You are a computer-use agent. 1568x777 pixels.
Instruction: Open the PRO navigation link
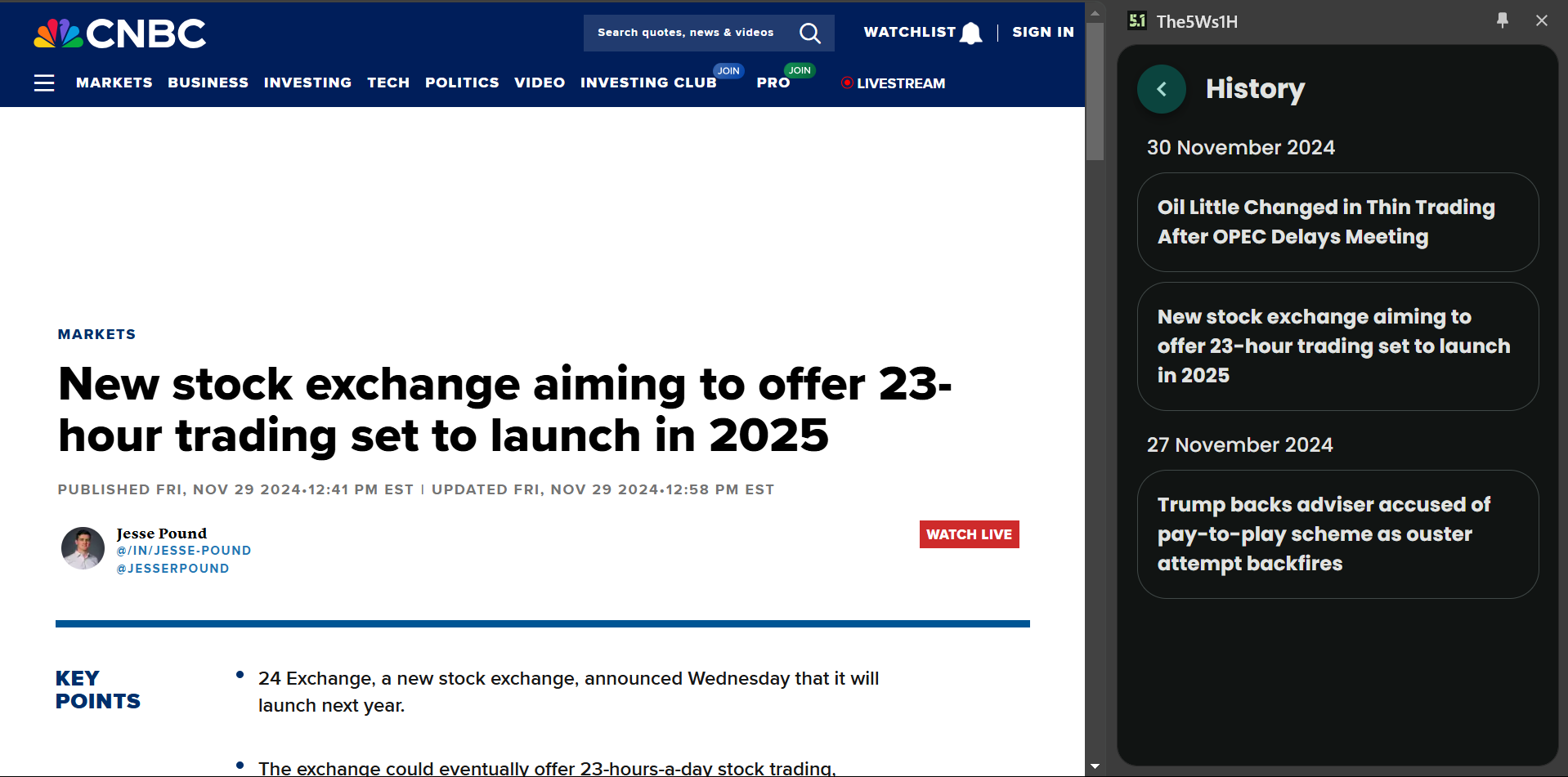[773, 83]
